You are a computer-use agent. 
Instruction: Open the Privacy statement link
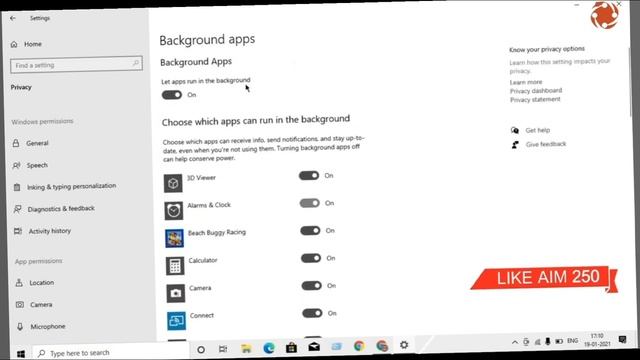coord(535,100)
